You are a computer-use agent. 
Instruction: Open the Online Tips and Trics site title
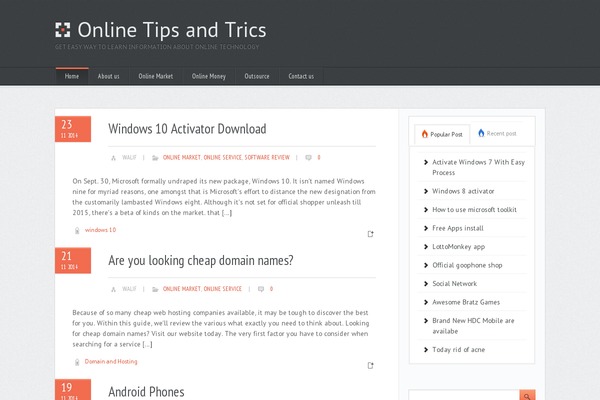[x=172, y=30]
